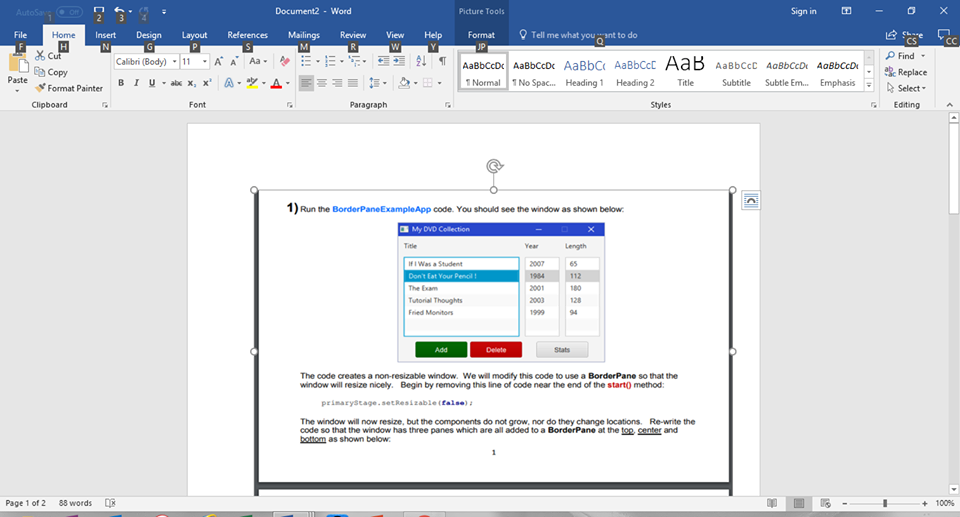Center align the paragraph
Image resolution: width=960 pixels, height=517 pixels.
click(x=321, y=83)
